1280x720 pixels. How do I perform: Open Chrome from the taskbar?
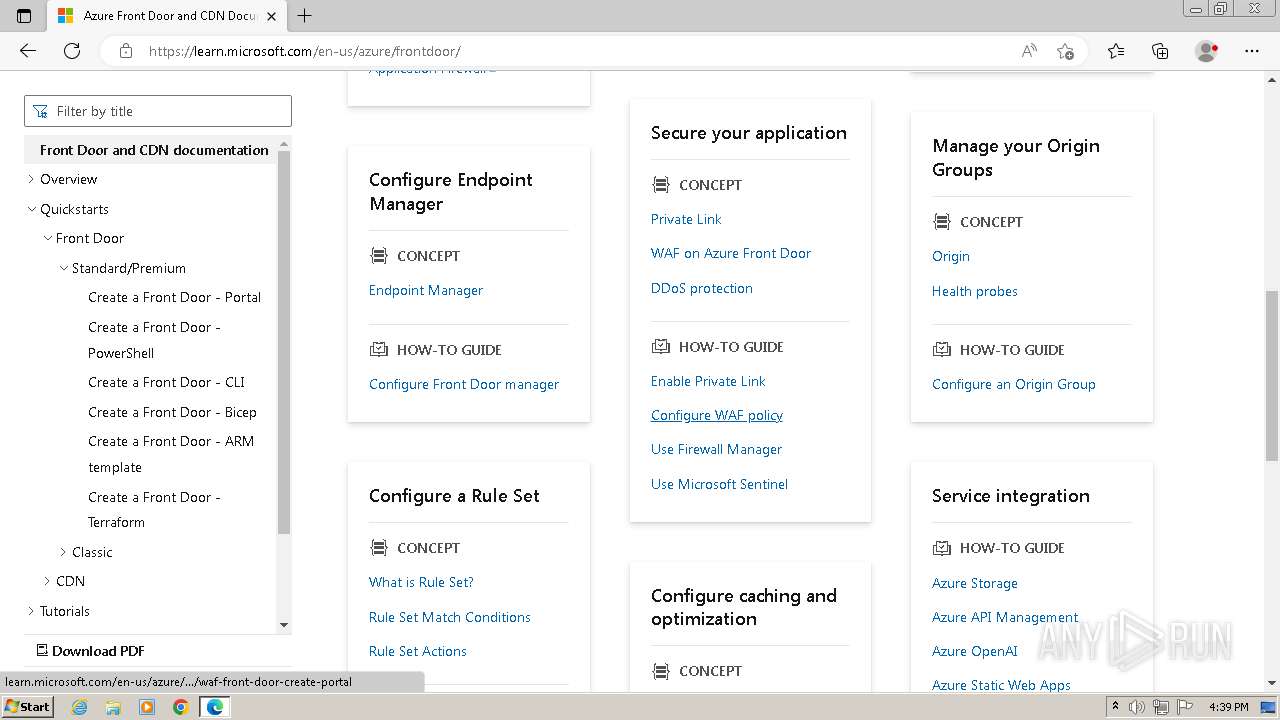tap(180, 707)
